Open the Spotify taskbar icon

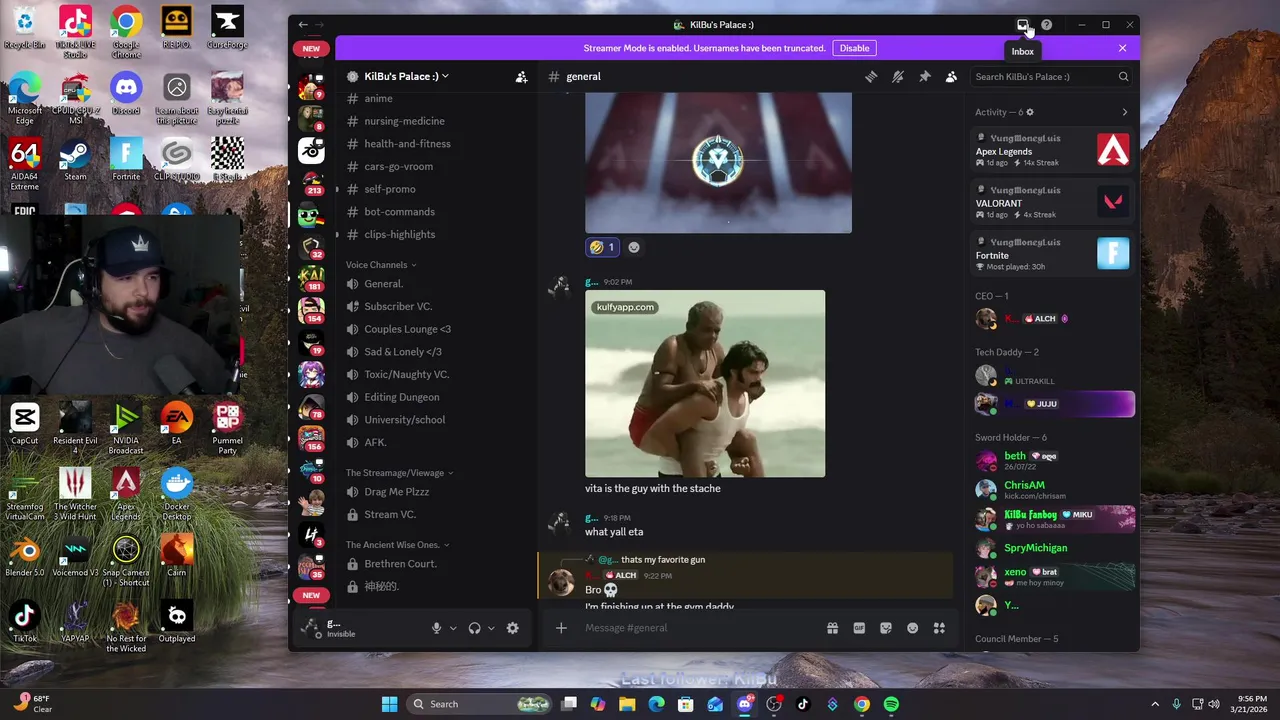tap(891, 704)
